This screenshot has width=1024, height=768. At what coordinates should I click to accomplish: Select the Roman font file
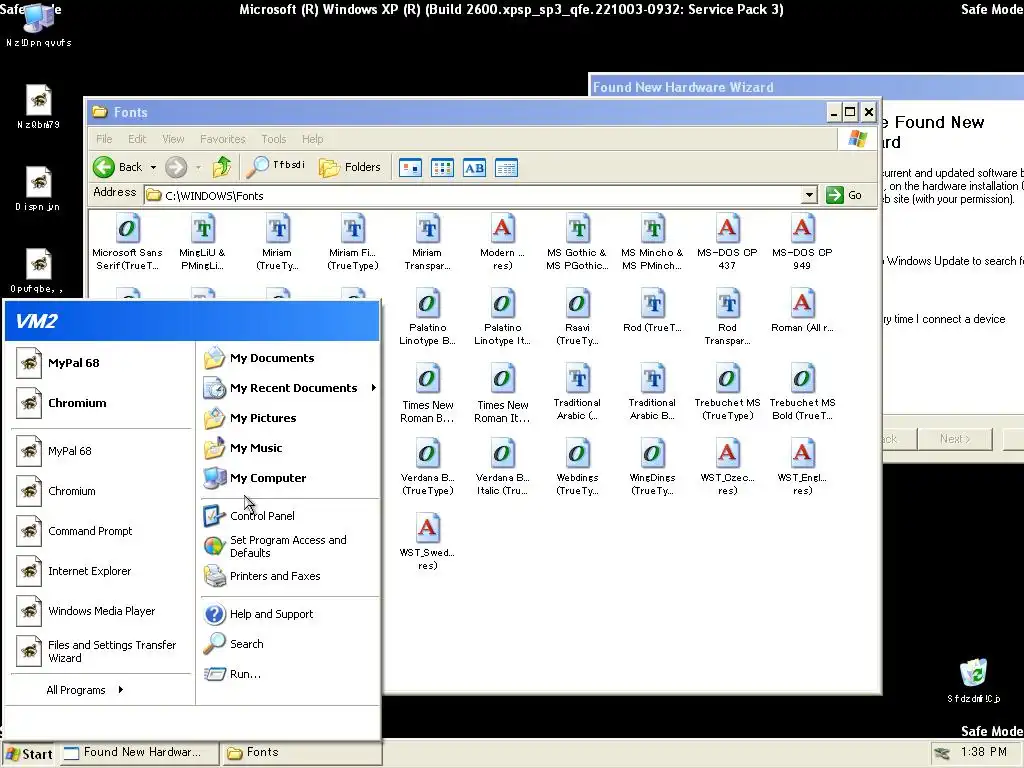pyautogui.click(x=802, y=304)
